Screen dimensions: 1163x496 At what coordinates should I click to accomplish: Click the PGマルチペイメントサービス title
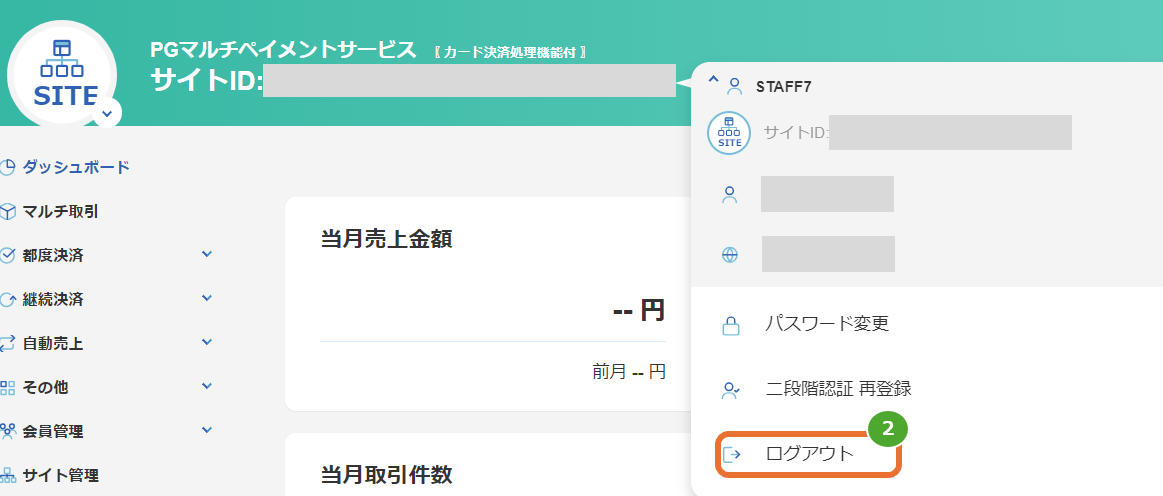(283, 50)
